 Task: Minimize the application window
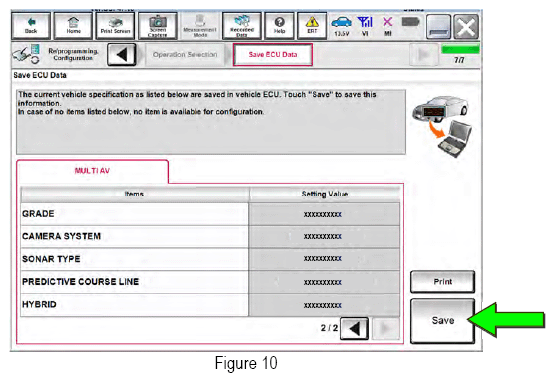[x=439, y=27]
